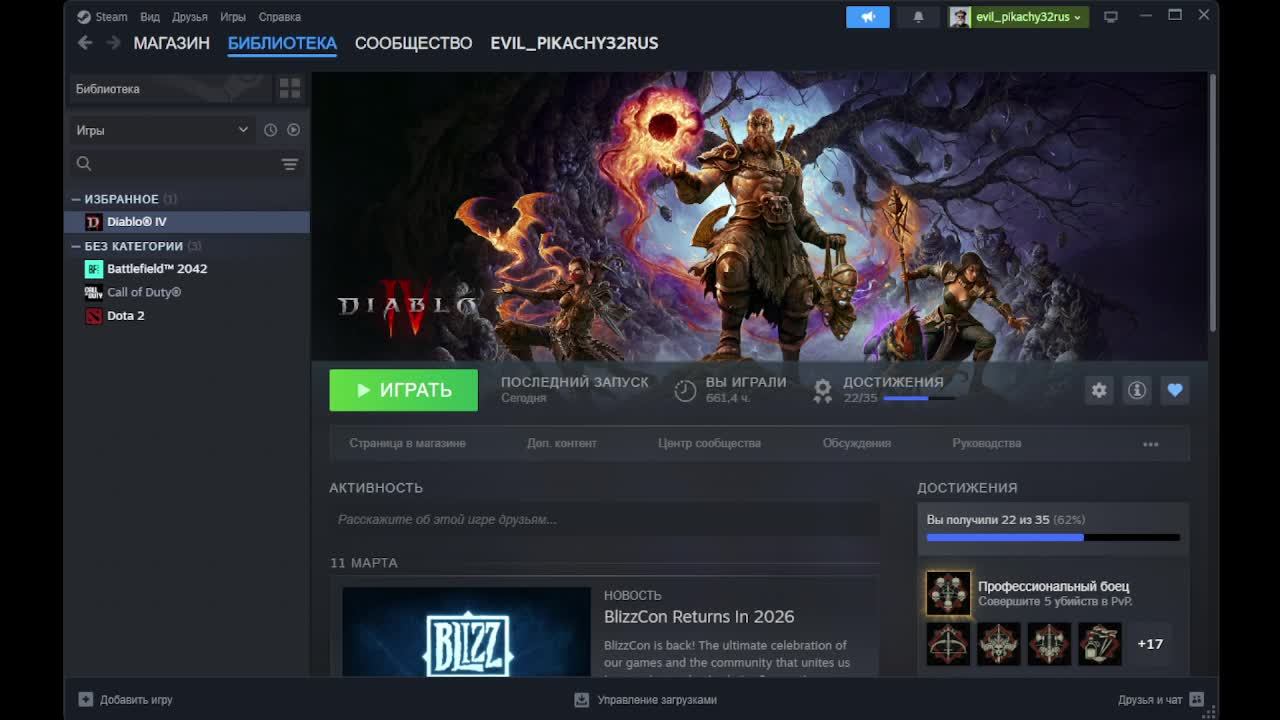This screenshot has width=1280, height=720.
Task: Show ready-to-play games filter icon
Action: pos(293,130)
